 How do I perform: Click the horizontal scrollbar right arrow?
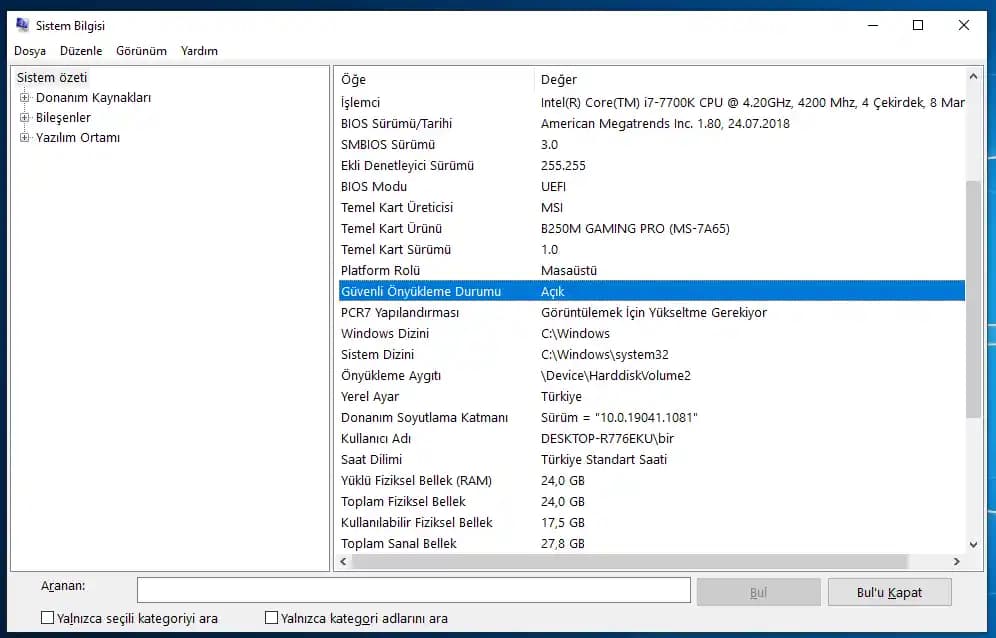tap(956, 562)
